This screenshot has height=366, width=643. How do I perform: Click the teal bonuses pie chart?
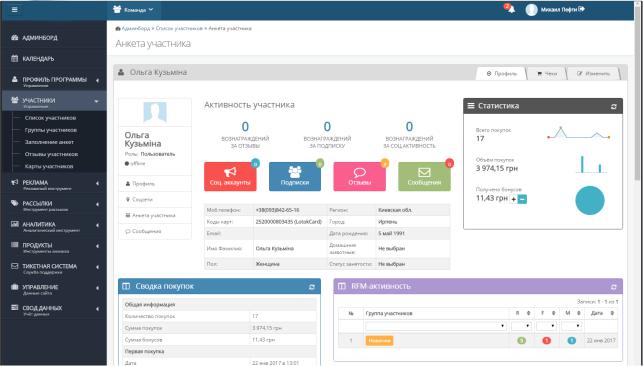[x=590, y=200]
